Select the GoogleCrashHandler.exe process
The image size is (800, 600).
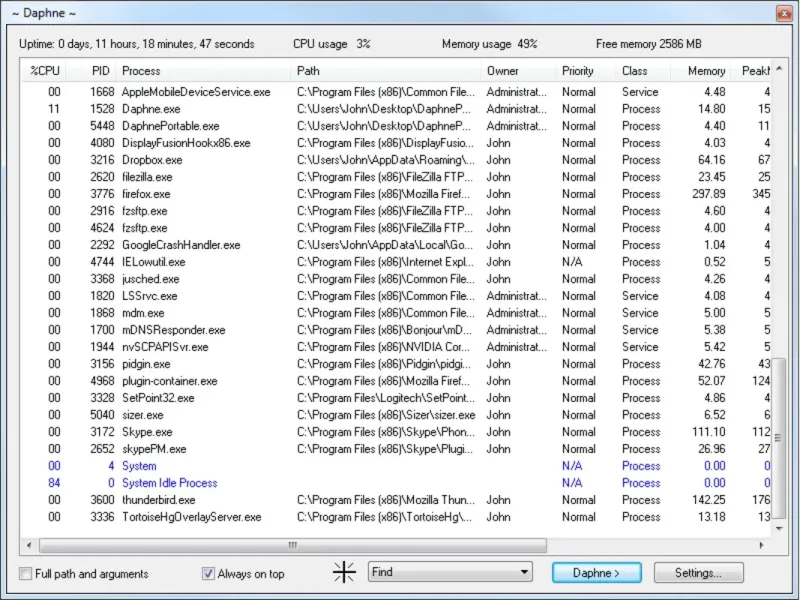click(395, 245)
